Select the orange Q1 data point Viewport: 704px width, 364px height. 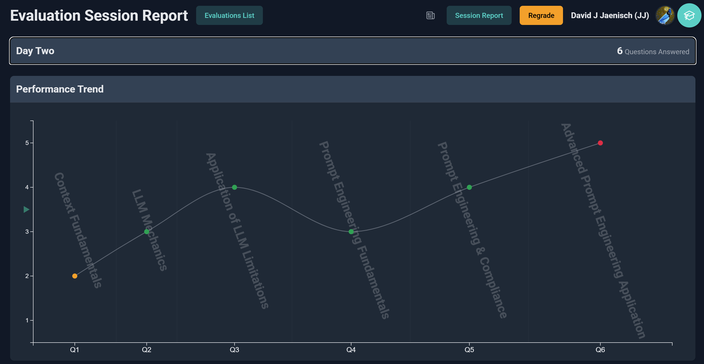[x=75, y=276]
